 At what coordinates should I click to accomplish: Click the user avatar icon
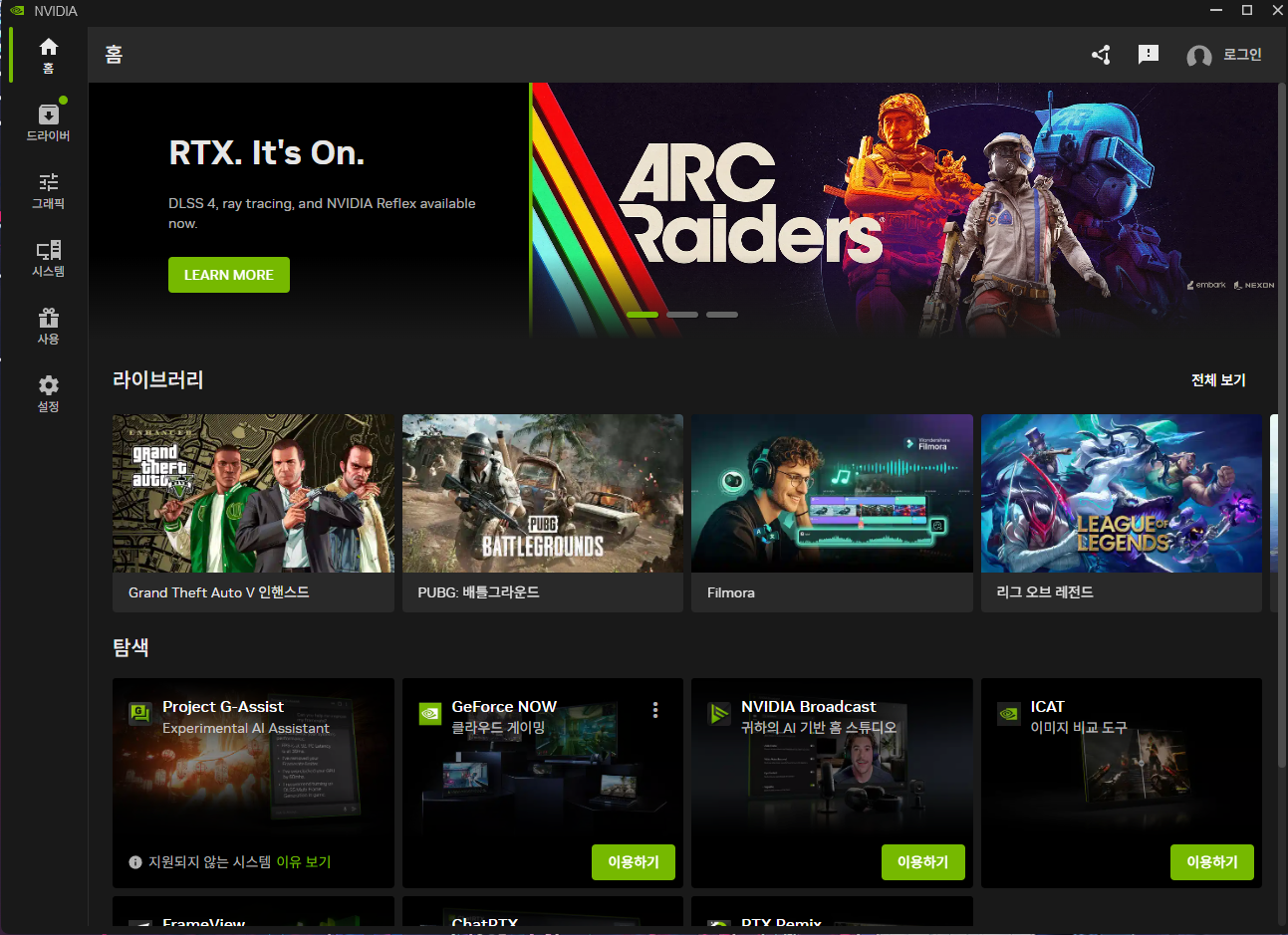[x=1199, y=56]
